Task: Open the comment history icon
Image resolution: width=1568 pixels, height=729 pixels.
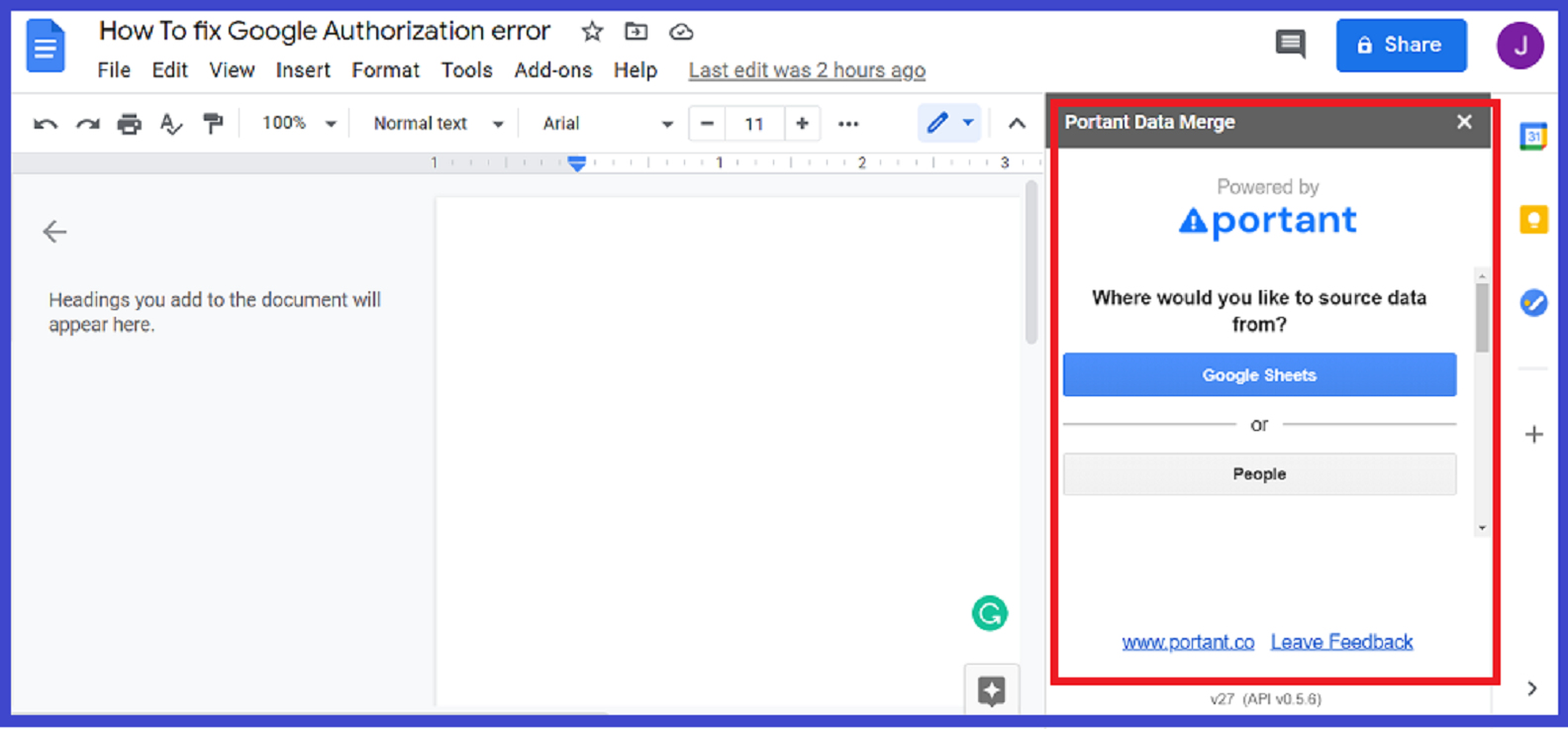Action: (1290, 44)
